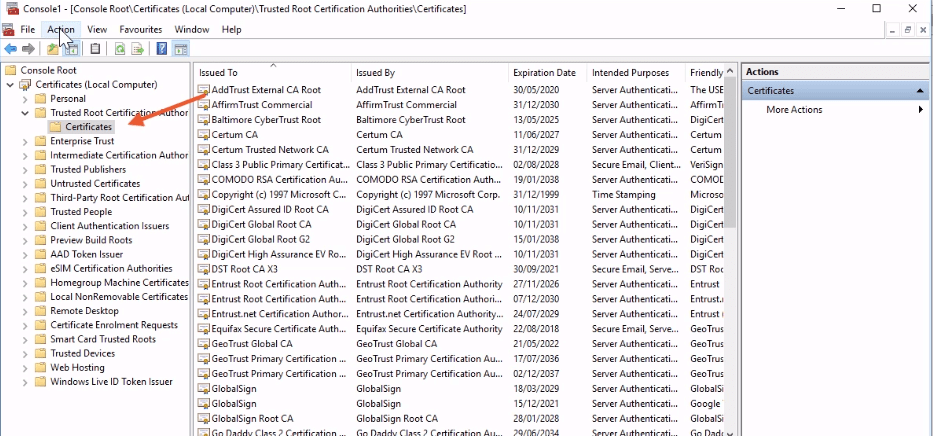Click the grey Forward arrow in toolbar
Screen dimensions: 933x436
click(27, 49)
